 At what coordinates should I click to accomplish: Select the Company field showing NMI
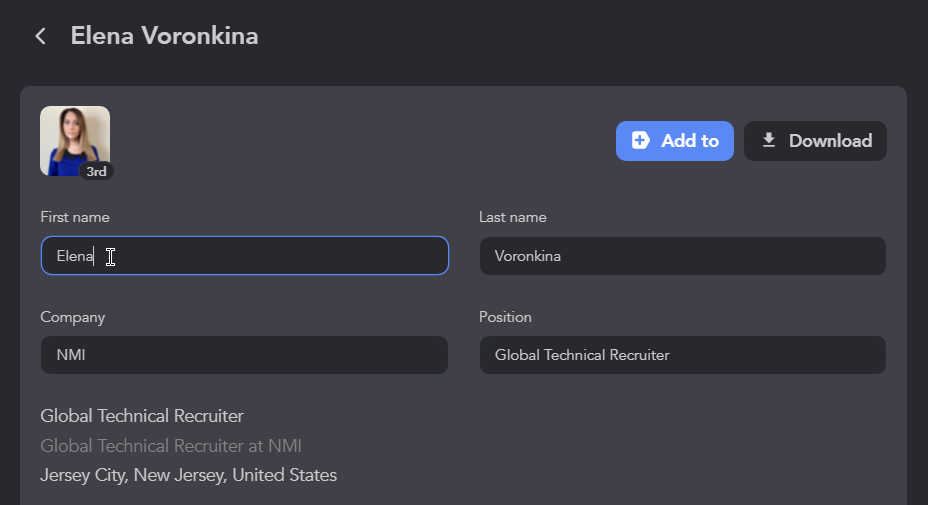click(x=244, y=355)
